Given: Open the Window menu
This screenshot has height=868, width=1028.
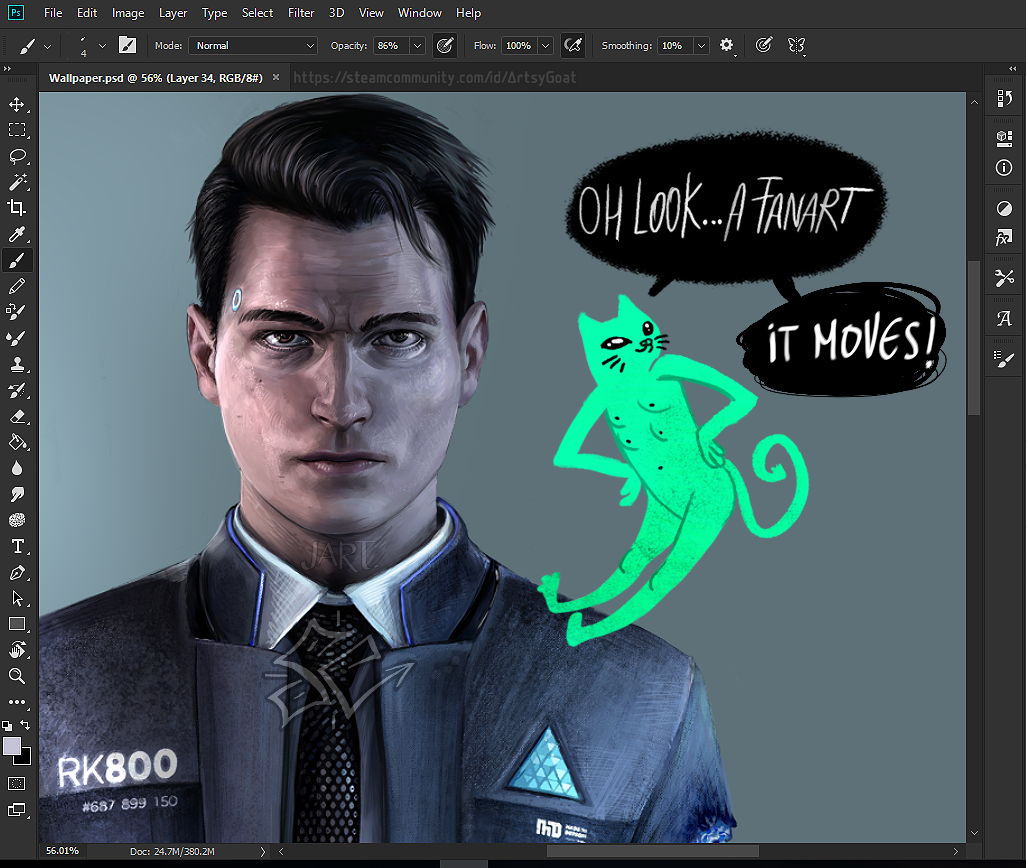Looking at the screenshot, I should [x=420, y=13].
